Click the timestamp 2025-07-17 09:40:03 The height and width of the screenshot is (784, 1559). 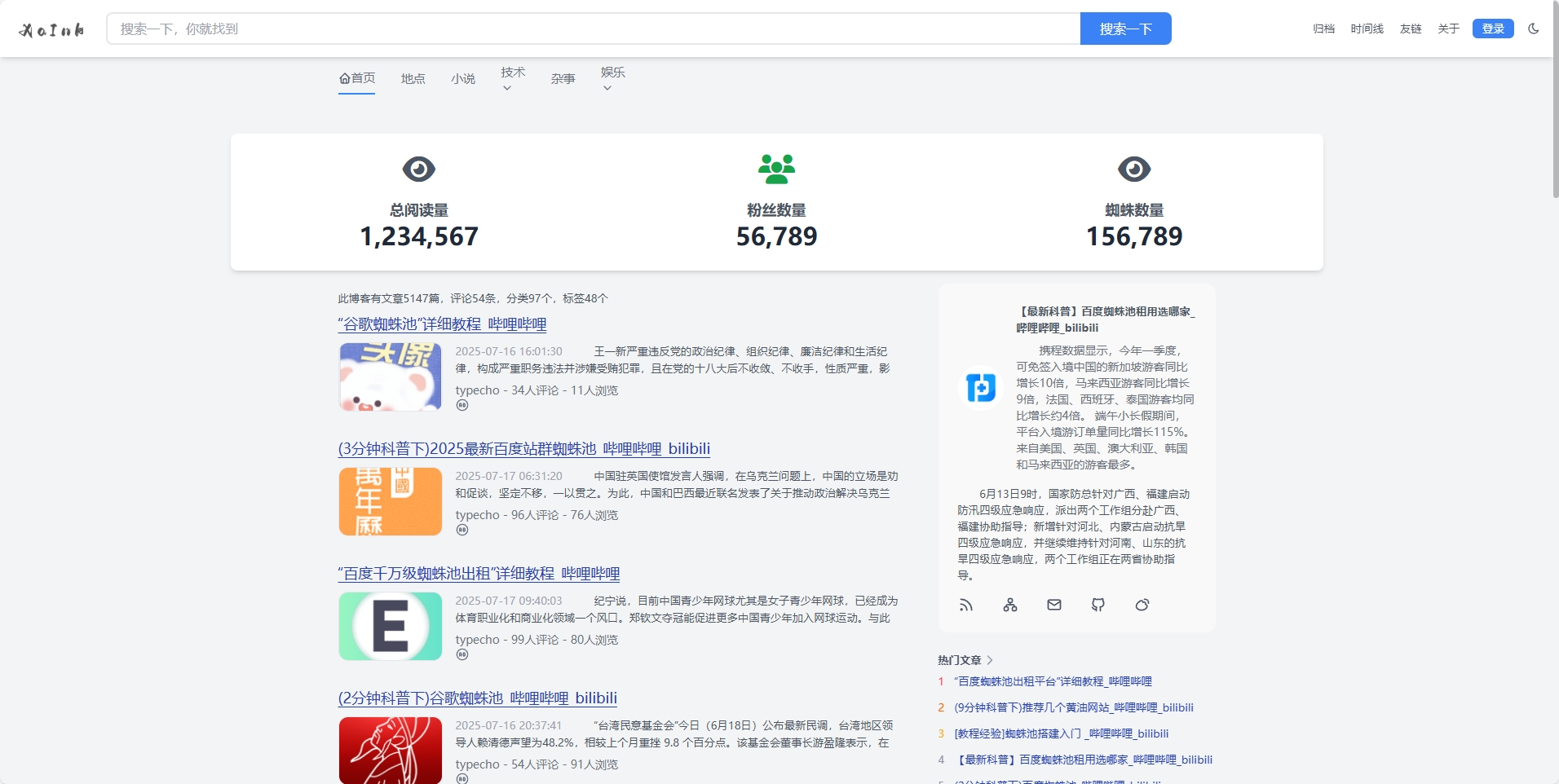tap(509, 601)
